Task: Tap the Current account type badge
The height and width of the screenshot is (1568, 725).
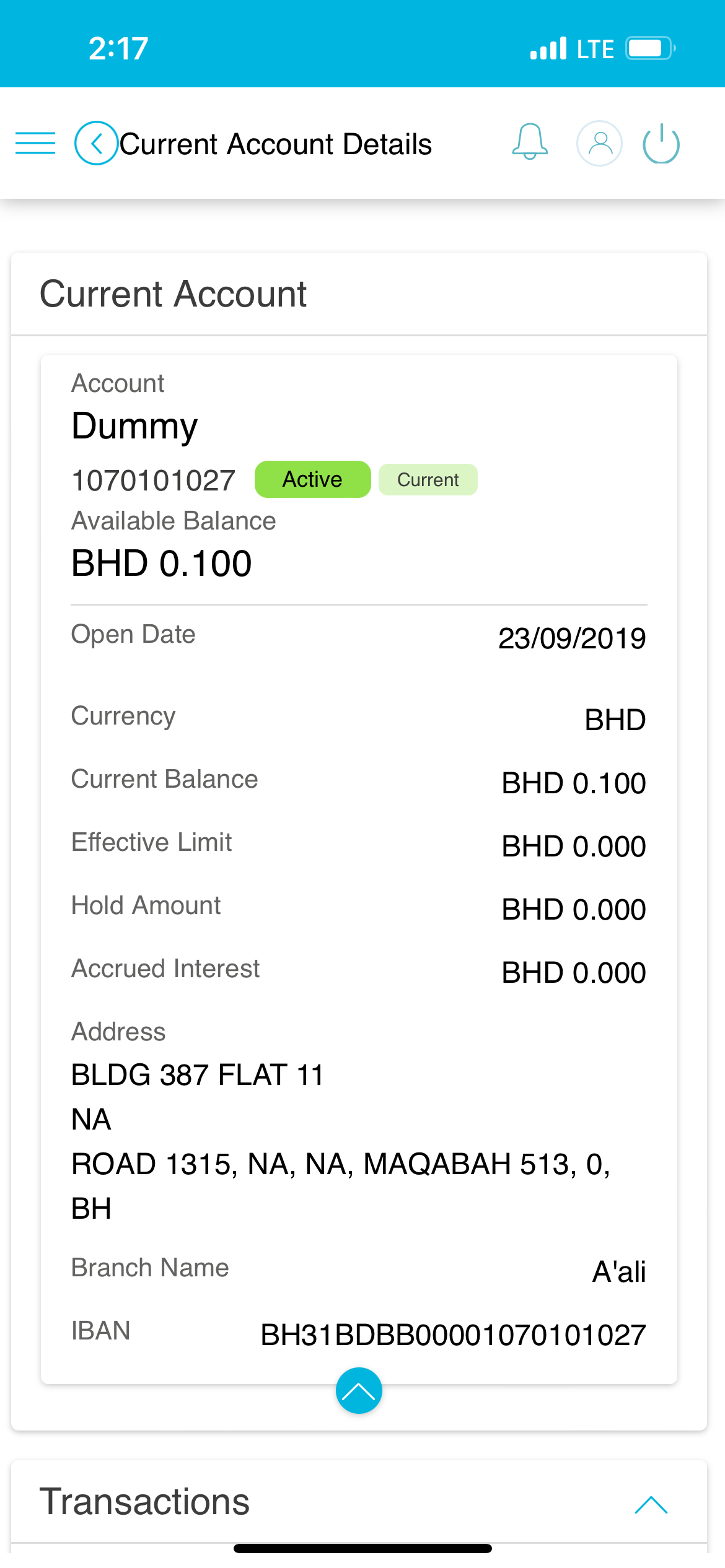Action: (428, 479)
